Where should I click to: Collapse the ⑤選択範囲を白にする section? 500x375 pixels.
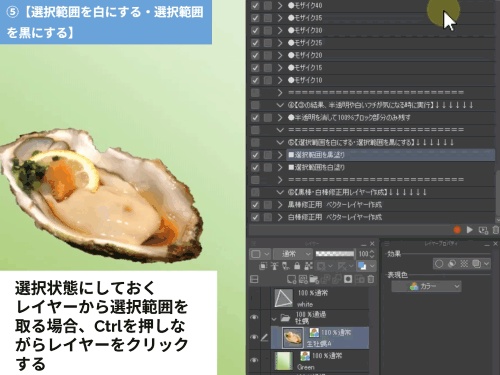pyautogui.click(x=280, y=142)
